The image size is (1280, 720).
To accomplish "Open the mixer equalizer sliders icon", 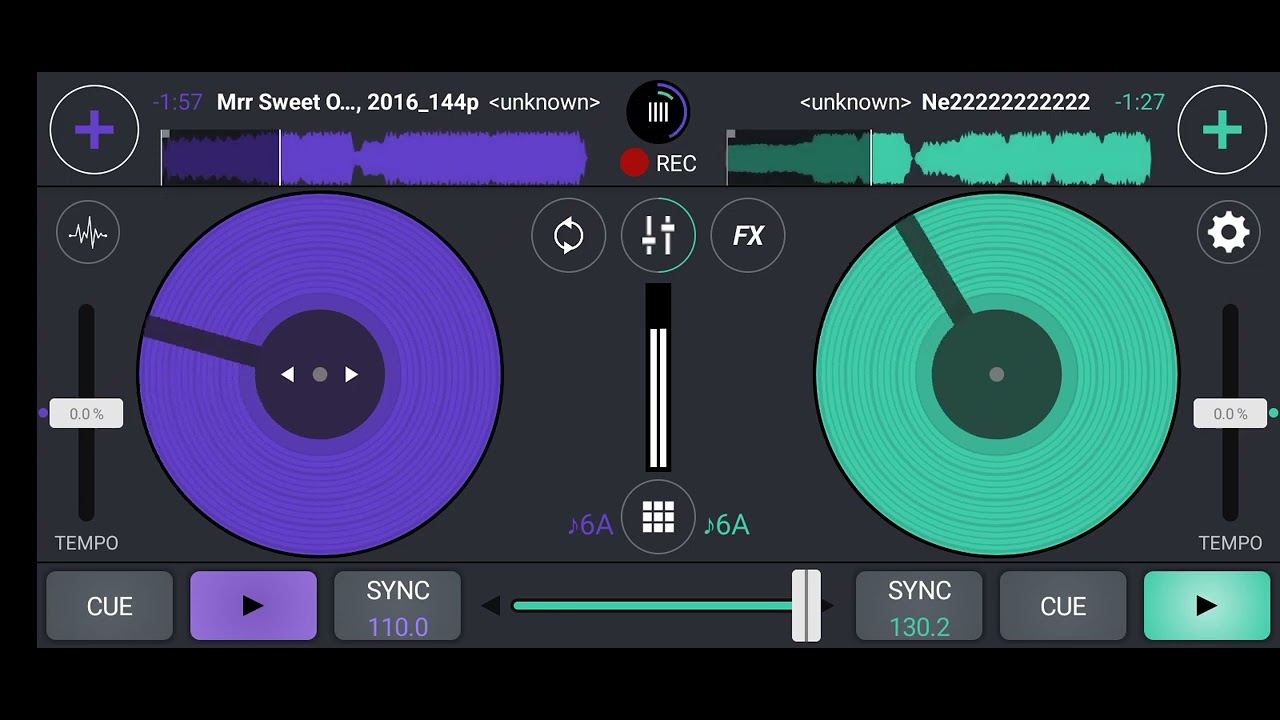I will tap(658, 235).
